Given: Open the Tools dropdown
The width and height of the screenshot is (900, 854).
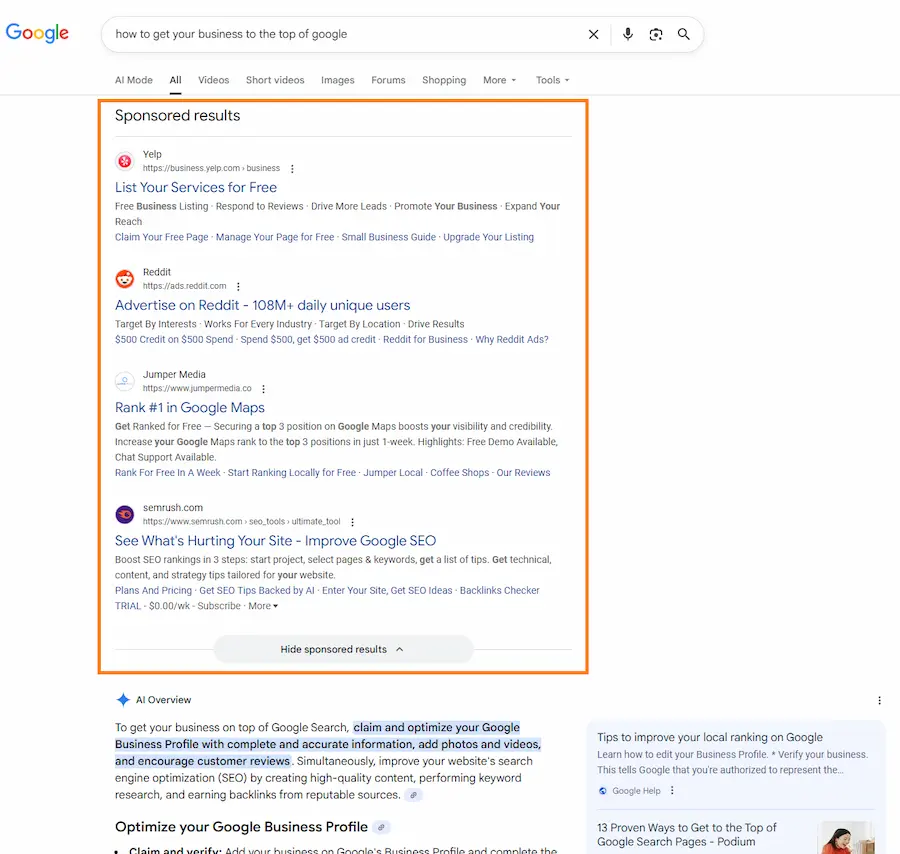Looking at the screenshot, I should 552,80.
